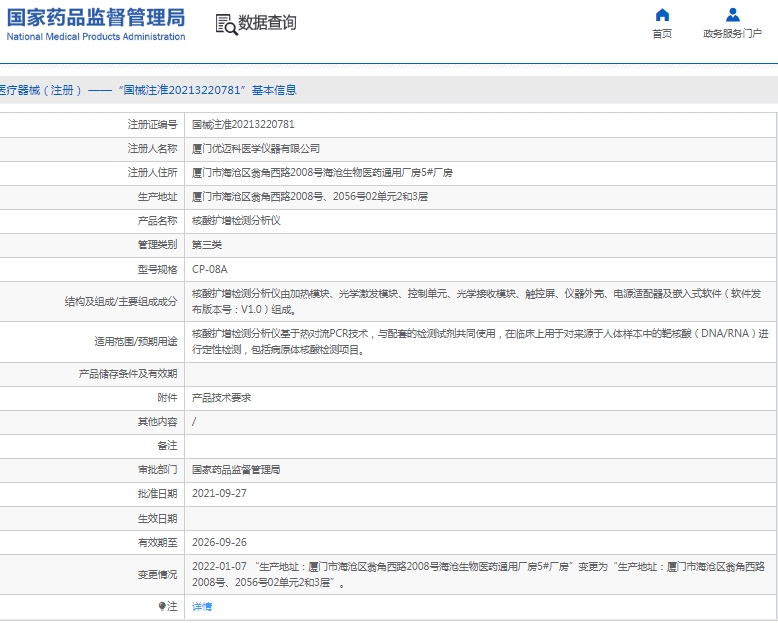The image size is (778, 623).
Task: Open the 产品技术要求 attachment
Action: (221, 398)
